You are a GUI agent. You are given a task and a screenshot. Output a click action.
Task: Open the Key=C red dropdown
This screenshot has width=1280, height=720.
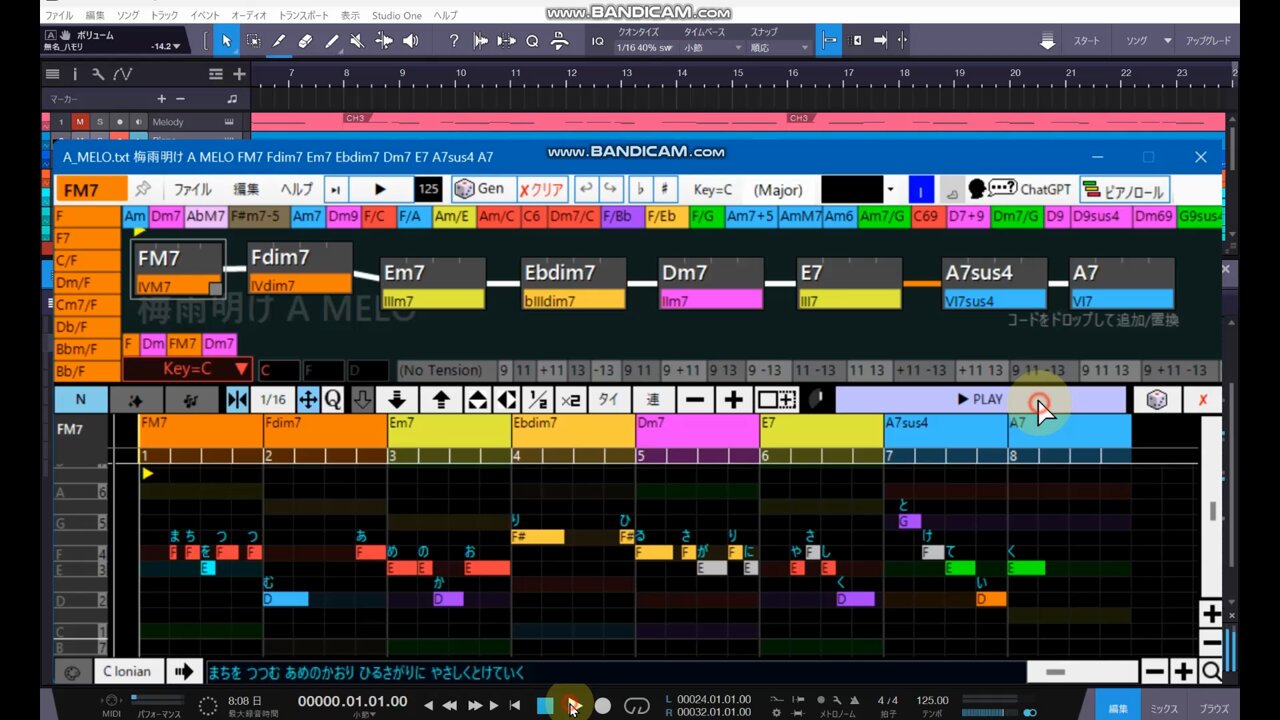(188, 369)
